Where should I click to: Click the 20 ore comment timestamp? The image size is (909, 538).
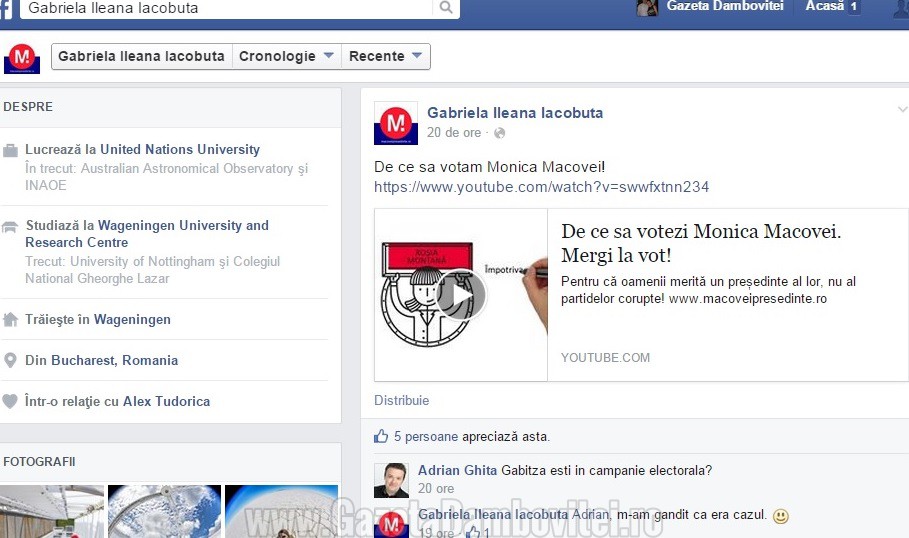point(436,489)
